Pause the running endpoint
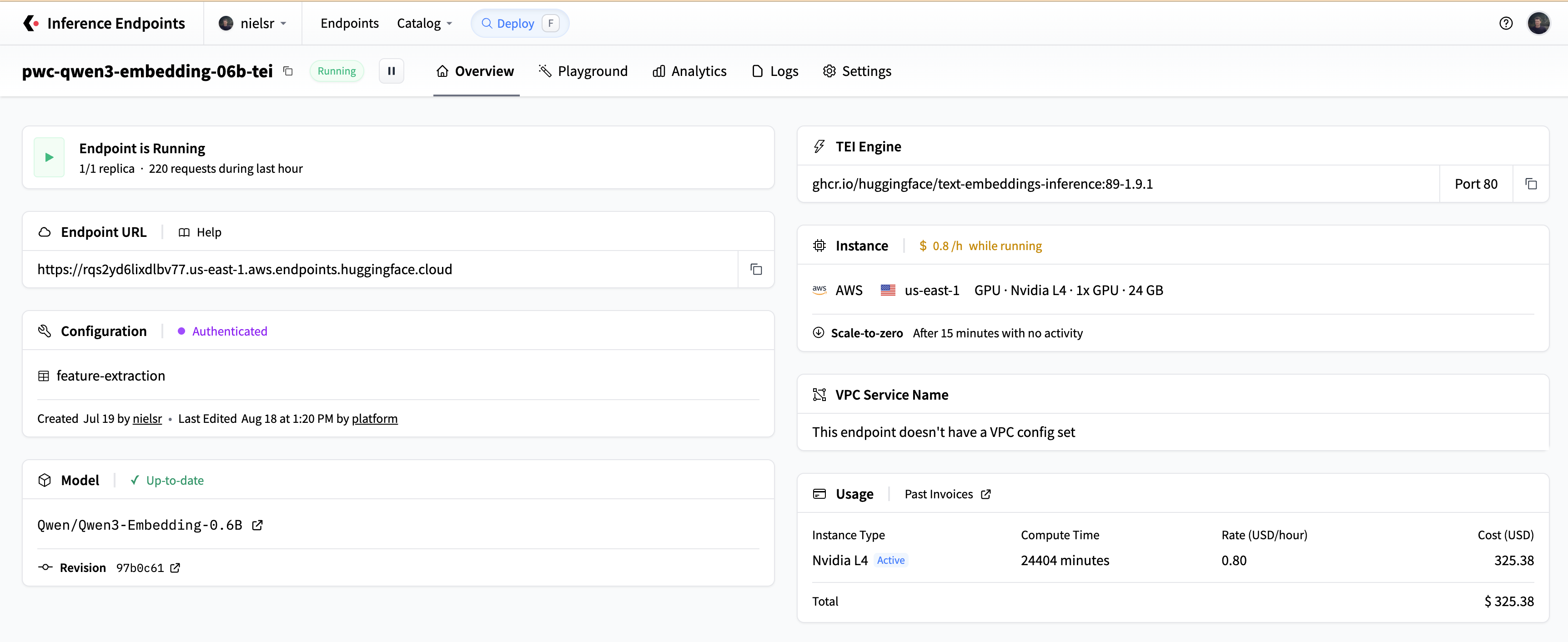 click(x=392, y=71)
